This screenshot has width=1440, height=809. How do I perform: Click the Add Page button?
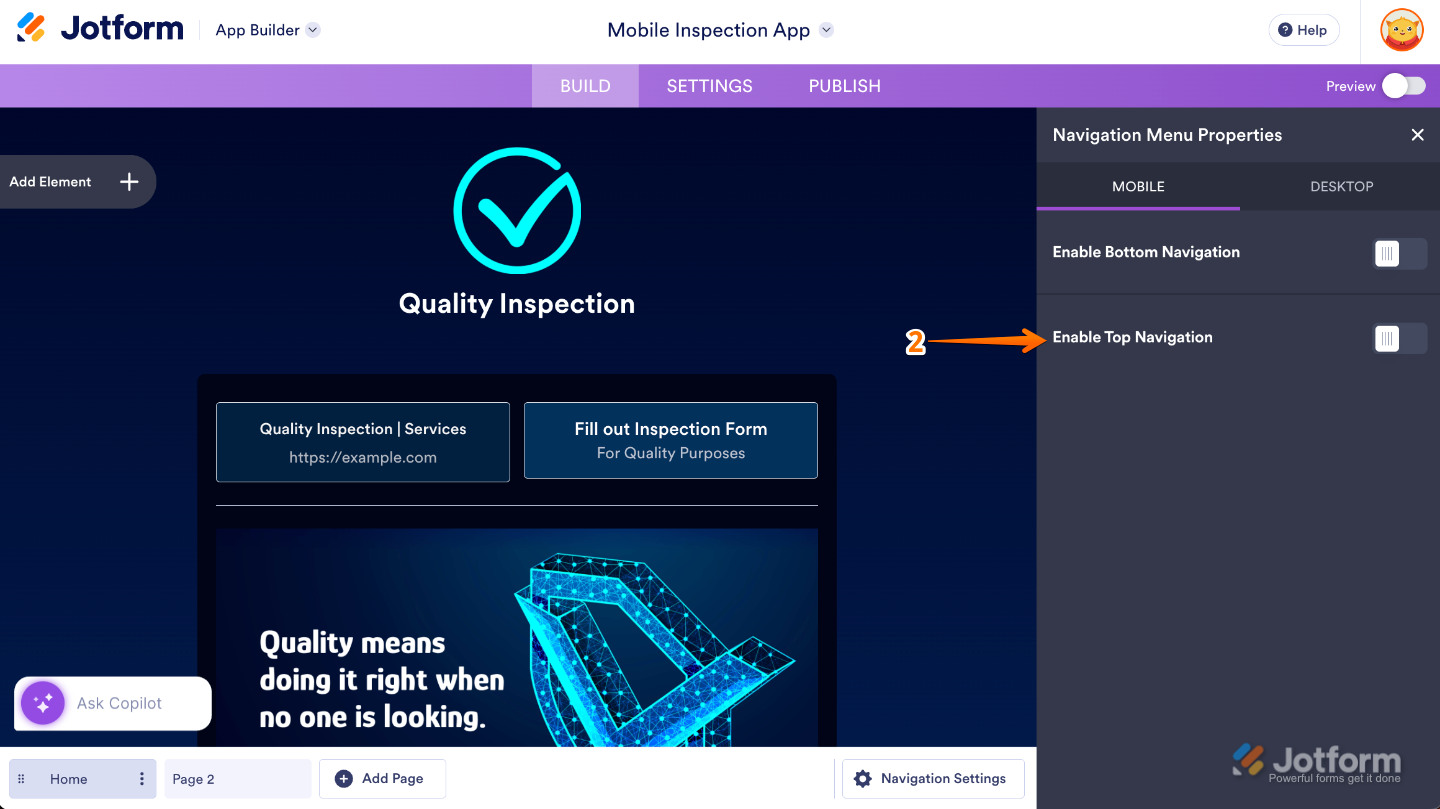pyautogui.click(x=381, y=779)
